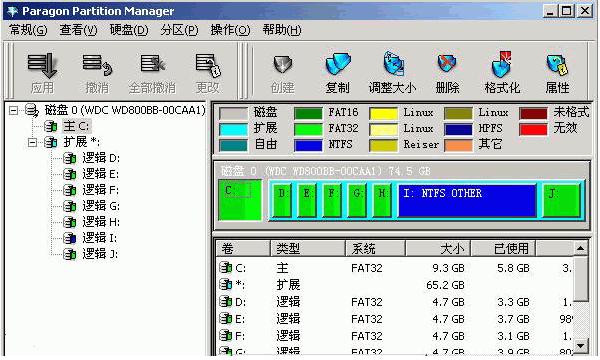Click the 无效 red legend swatch

(x=533, y=129)
